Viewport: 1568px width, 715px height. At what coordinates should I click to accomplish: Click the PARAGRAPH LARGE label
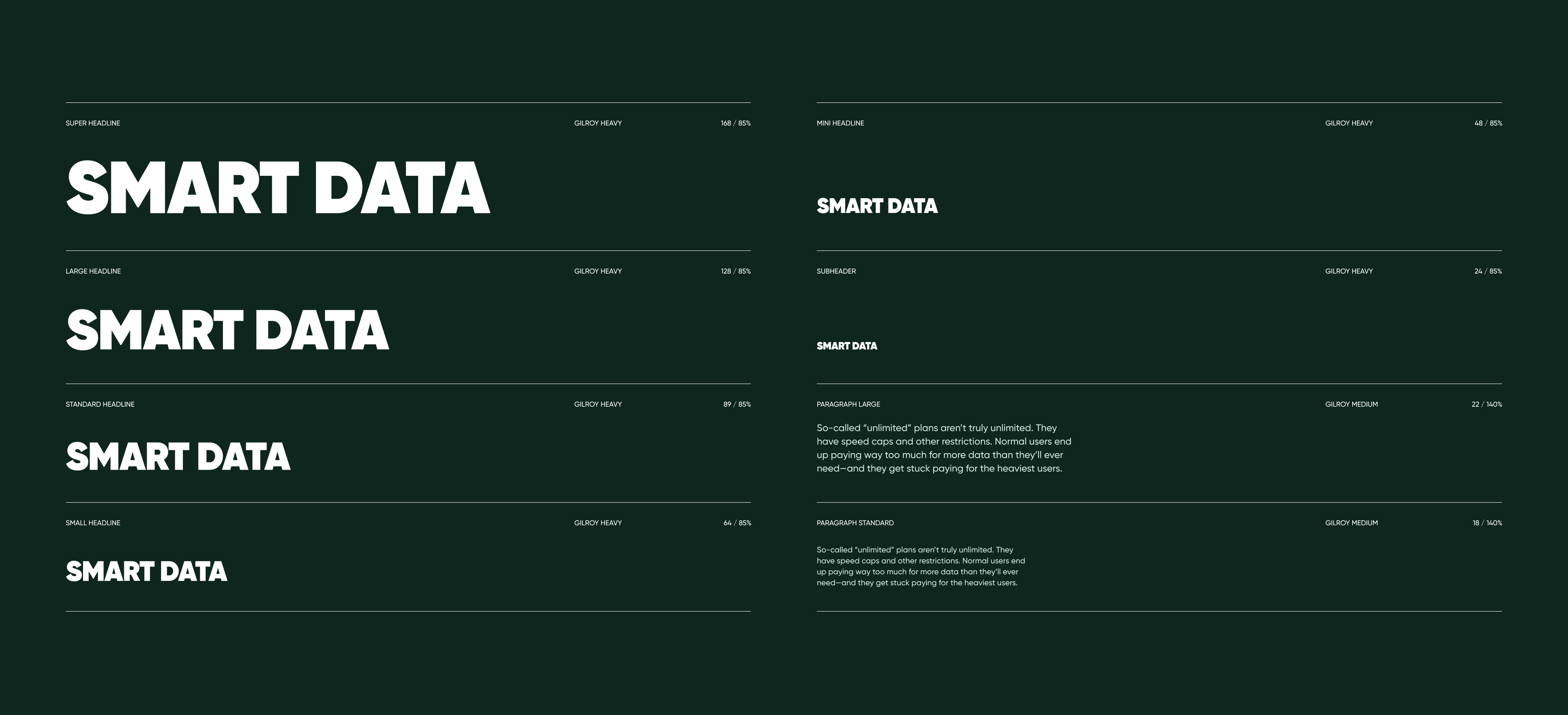pyautogui.click(x=848, y=404)
